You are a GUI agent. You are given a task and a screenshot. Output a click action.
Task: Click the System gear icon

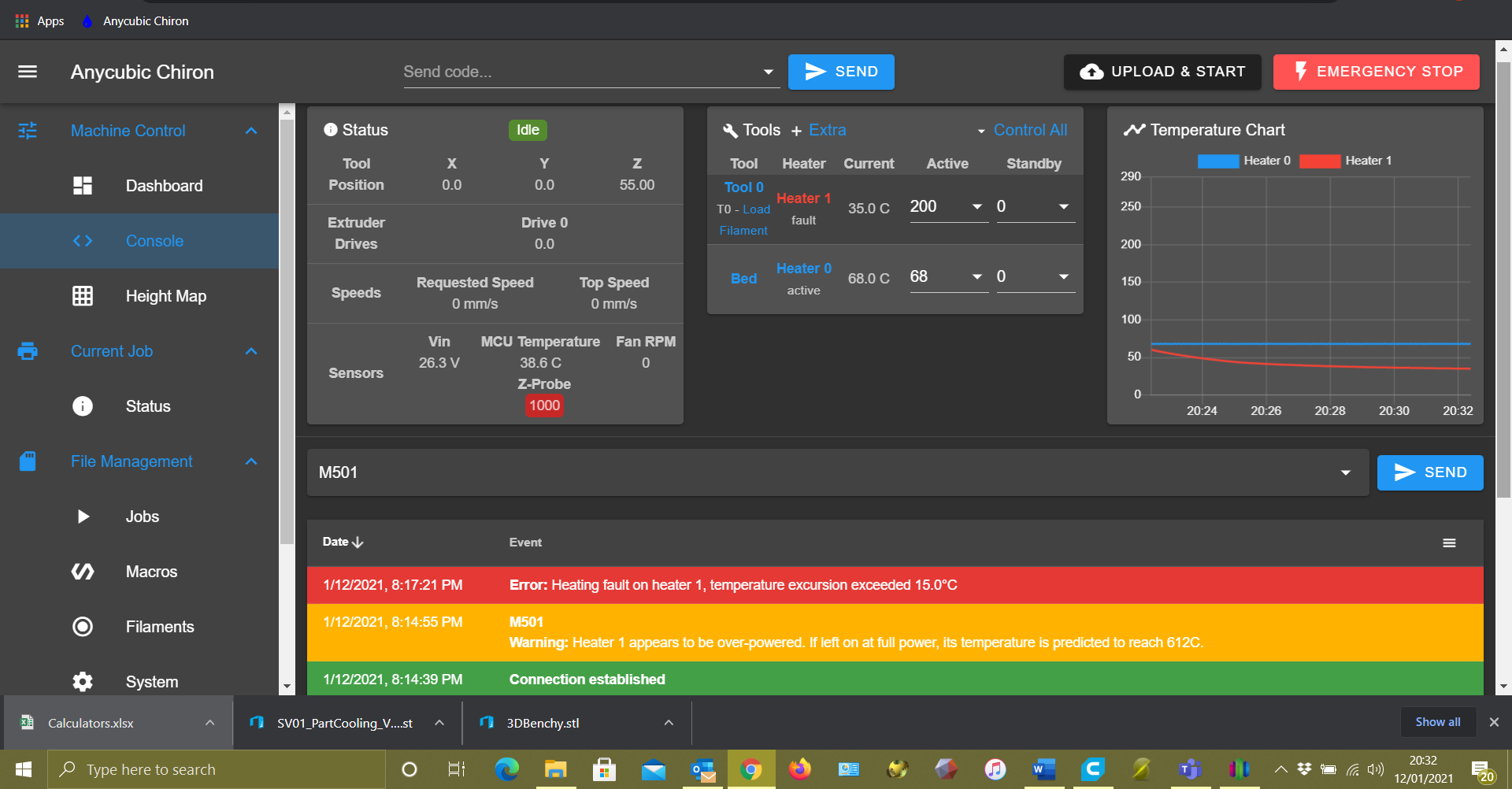click(x=83, y=682)
